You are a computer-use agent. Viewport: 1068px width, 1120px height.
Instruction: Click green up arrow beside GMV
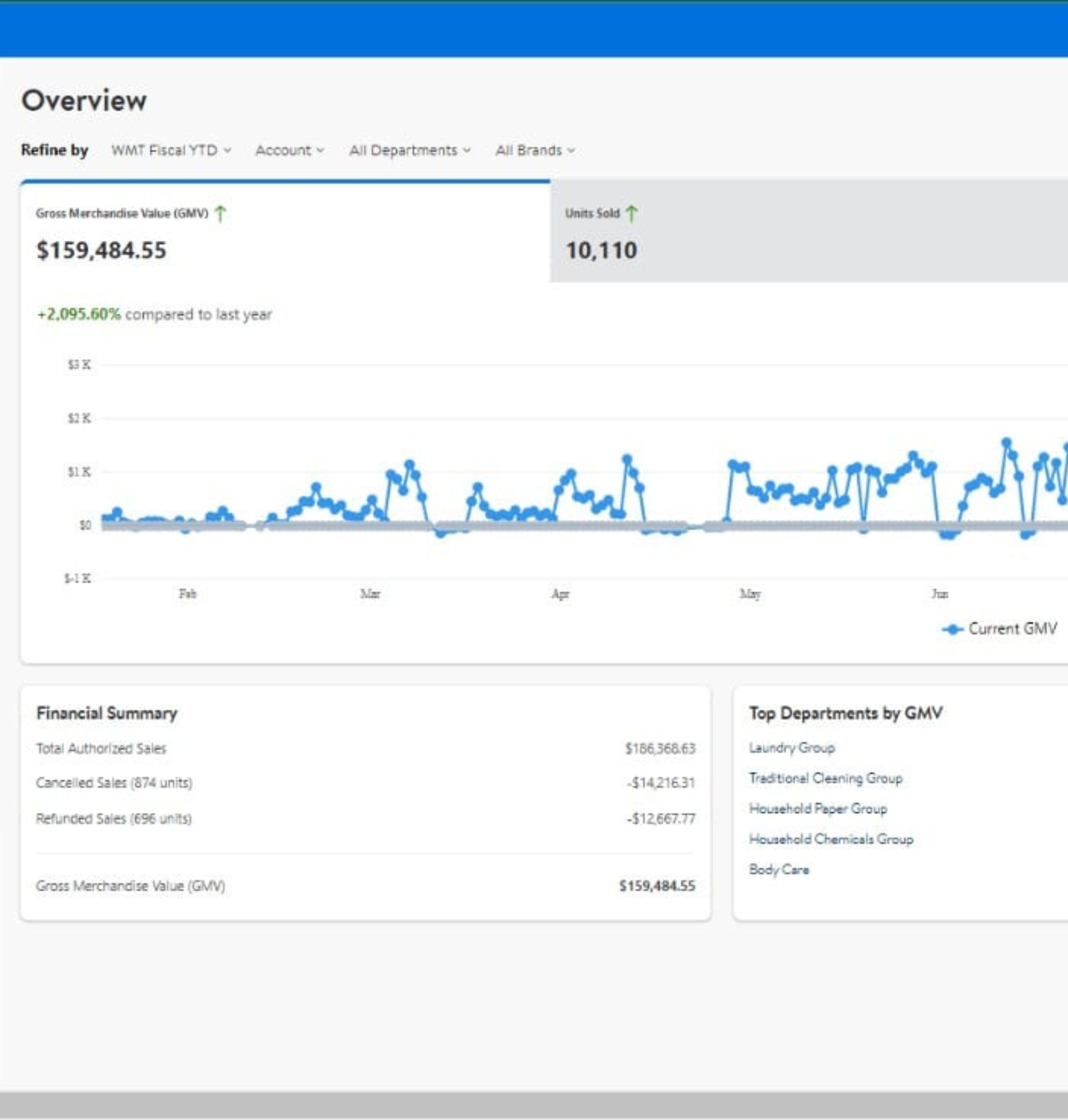click(x=220, y=214)
